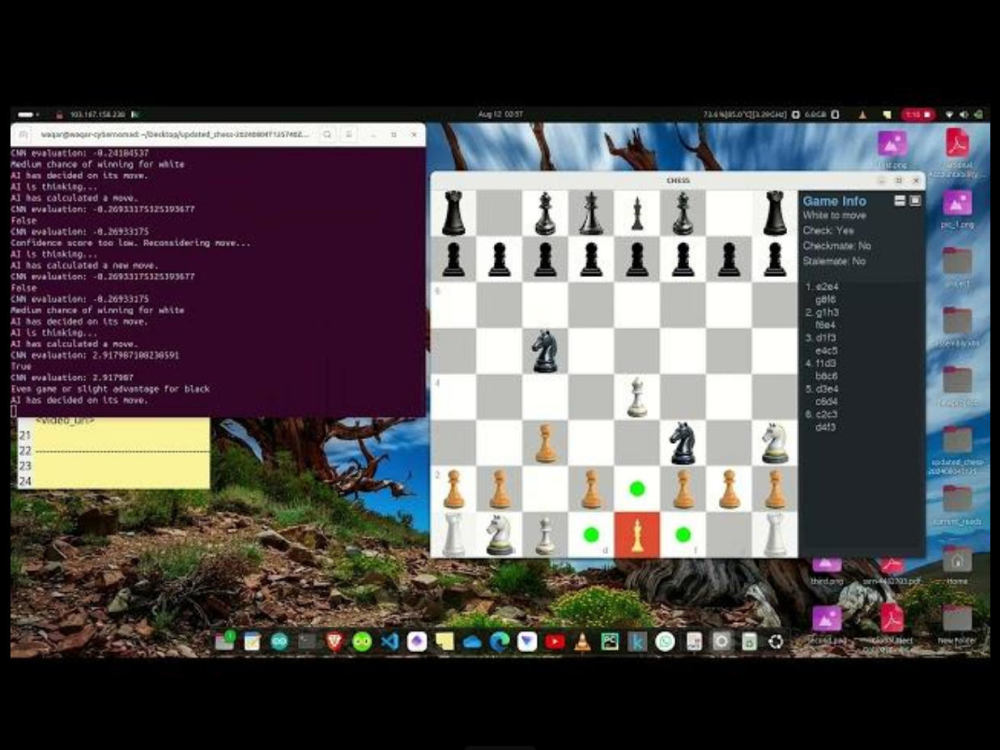Image resolution: width=1000 pixels, height=750 pixels.
Task: Click the black knight on c5
Action: pyautogui.click(x=545, y=351)
